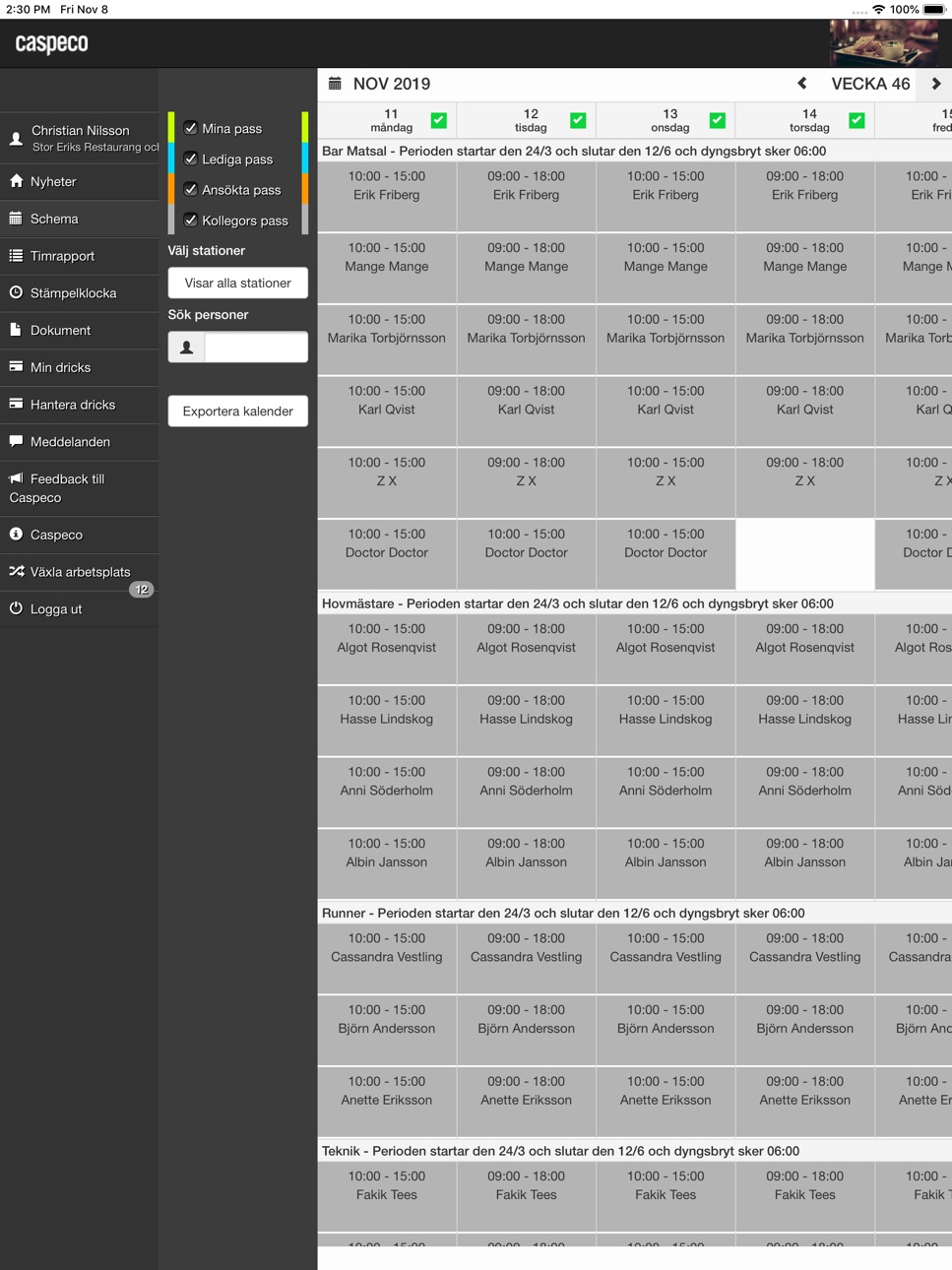This screenshot has width=952, height=1270.
Task: Open Timrapport list icon in sidebar
Action: (16, 256)
